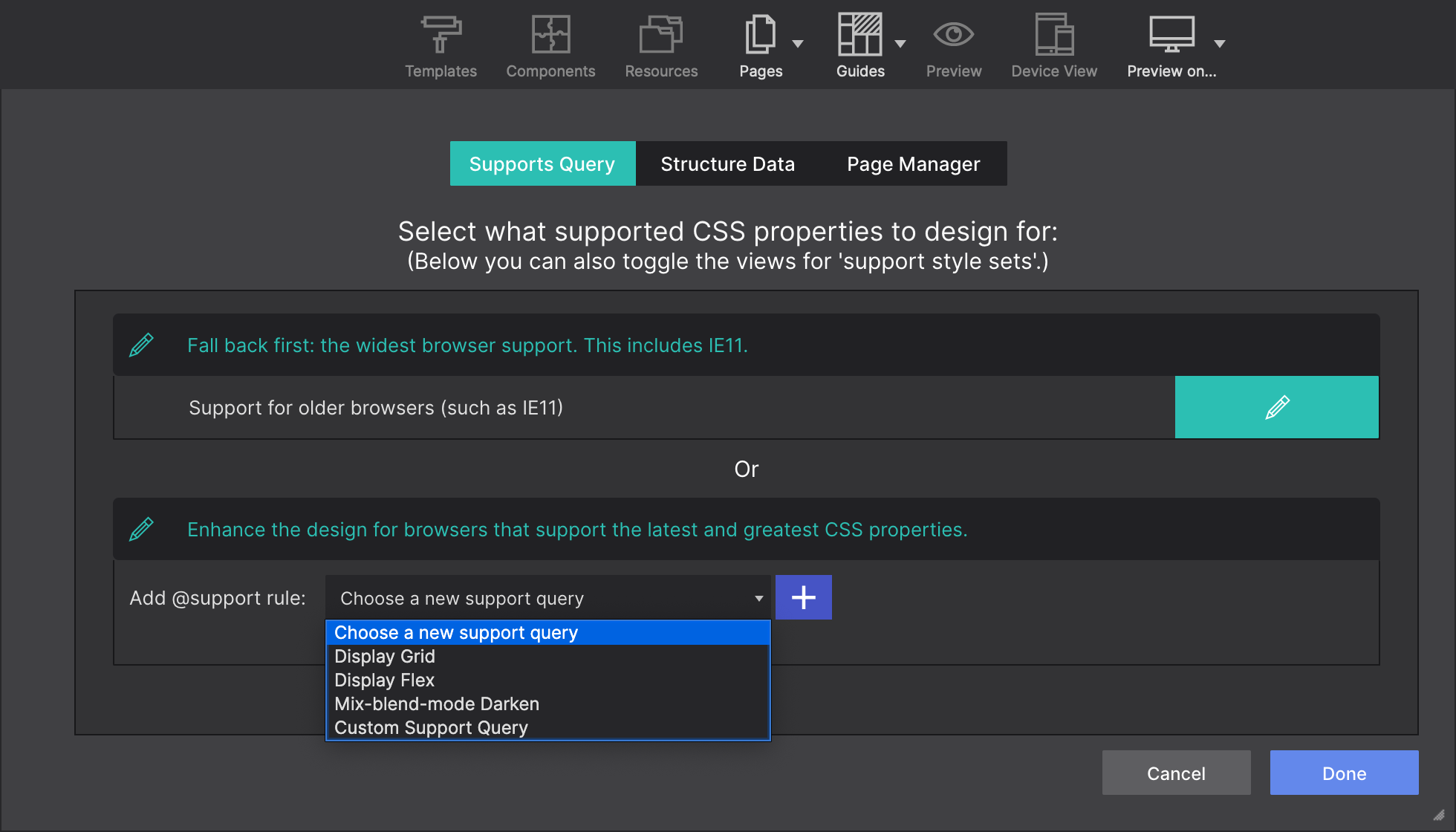Select Display Flex from the list
This screenshot has width=1456, height=832.
click(547, 680)
